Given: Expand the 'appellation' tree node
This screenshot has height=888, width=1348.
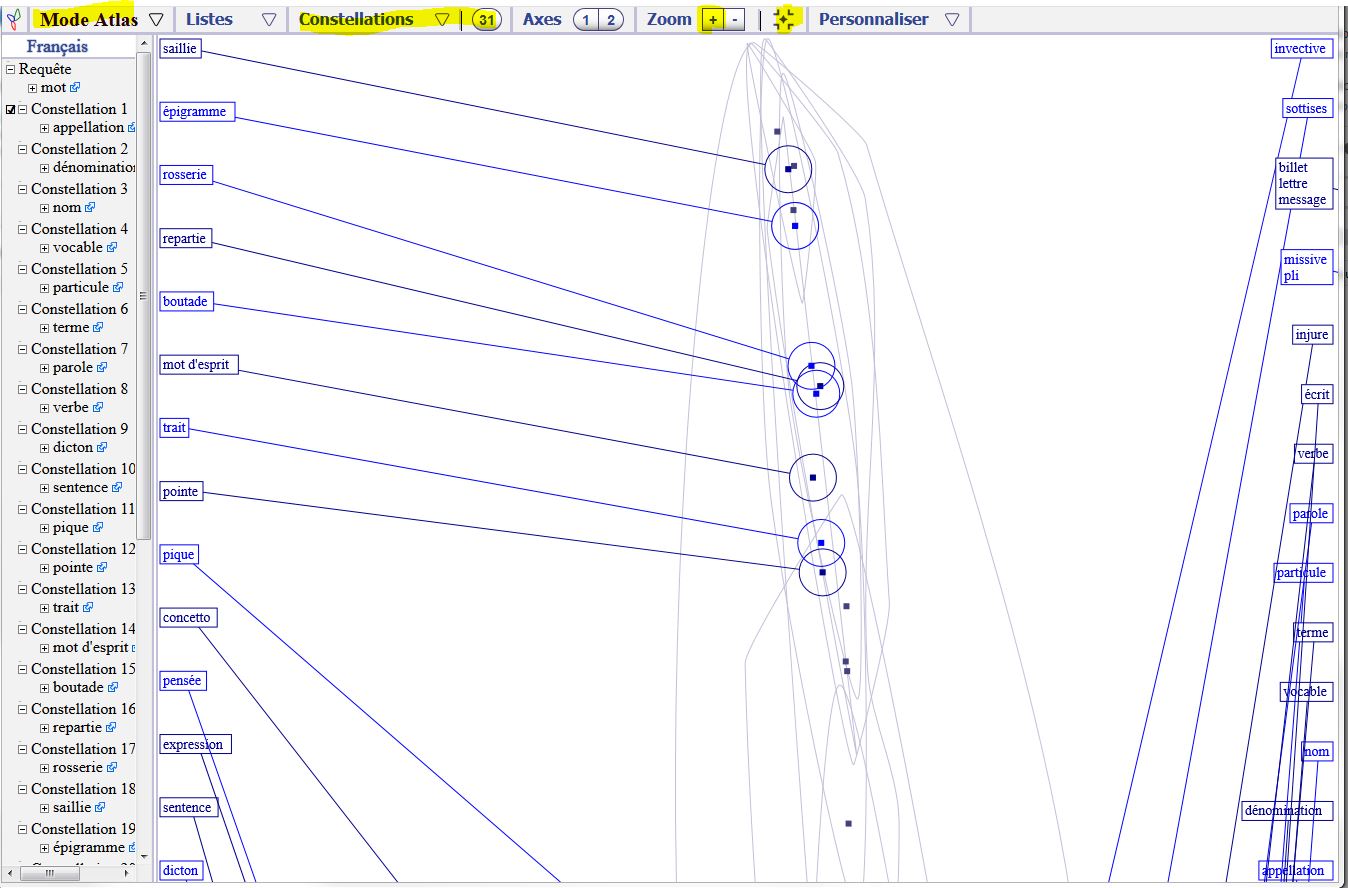Looking at the screenshot, I should [44, 128].
